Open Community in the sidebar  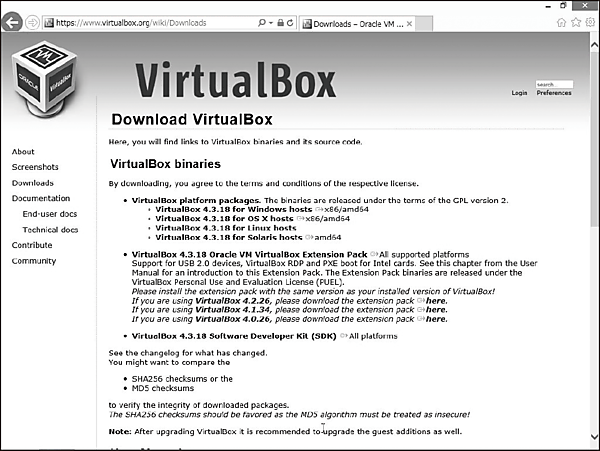click(34, 261)
